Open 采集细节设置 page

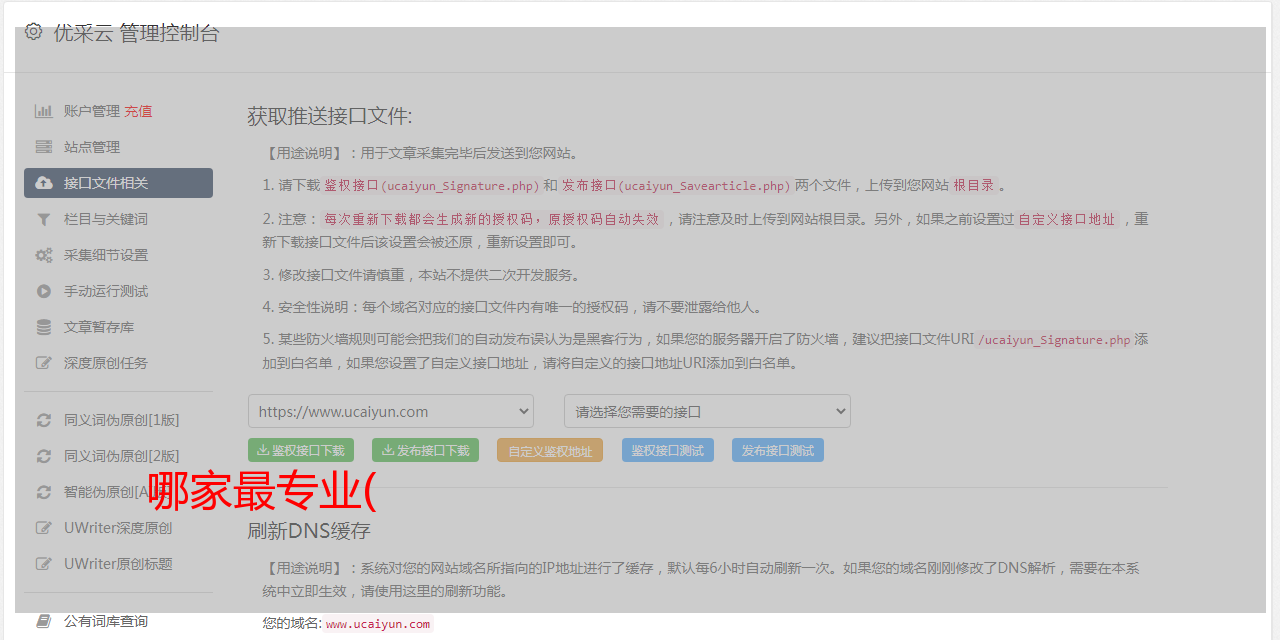(x=106, y=255)
